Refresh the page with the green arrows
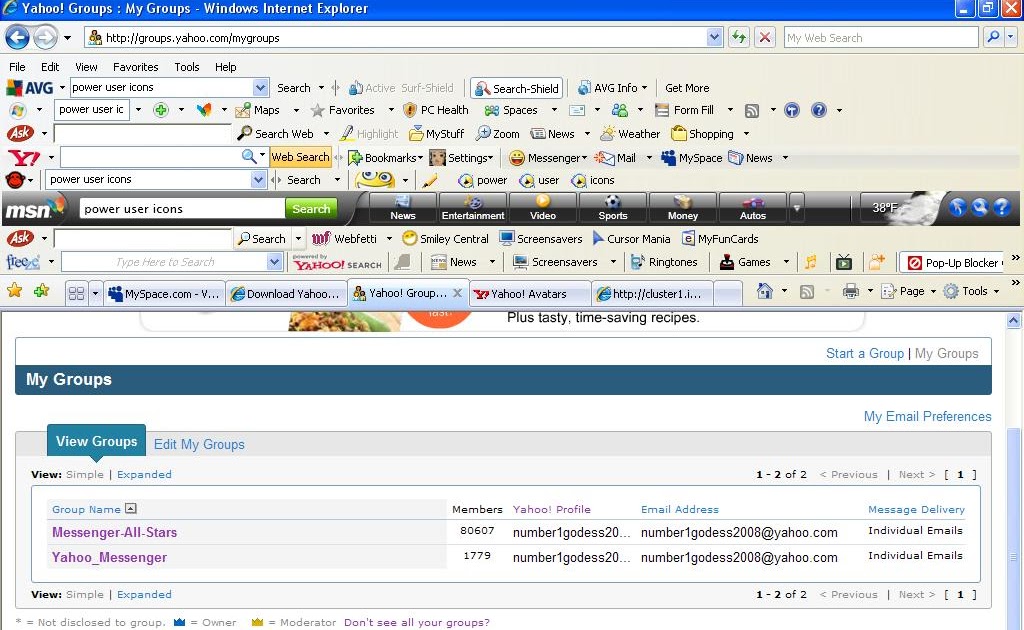 pos(739,37)
